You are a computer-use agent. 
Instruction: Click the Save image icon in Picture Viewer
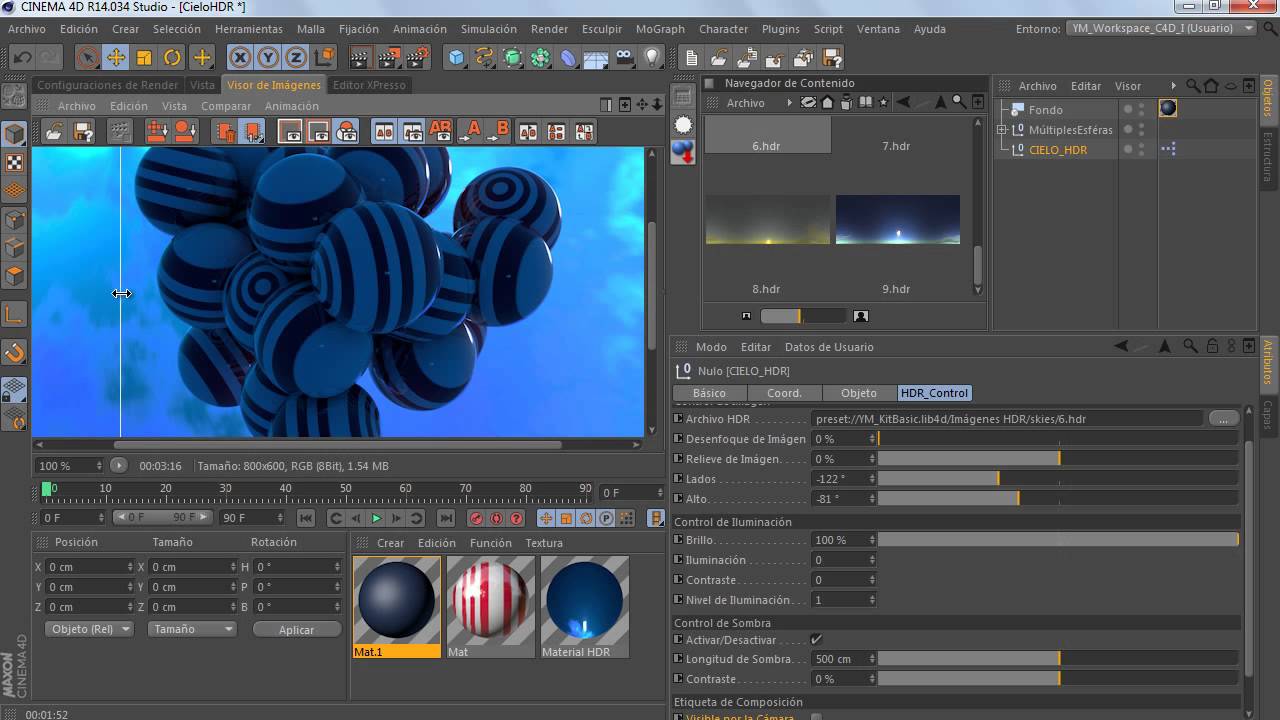(x=83, y=131)
